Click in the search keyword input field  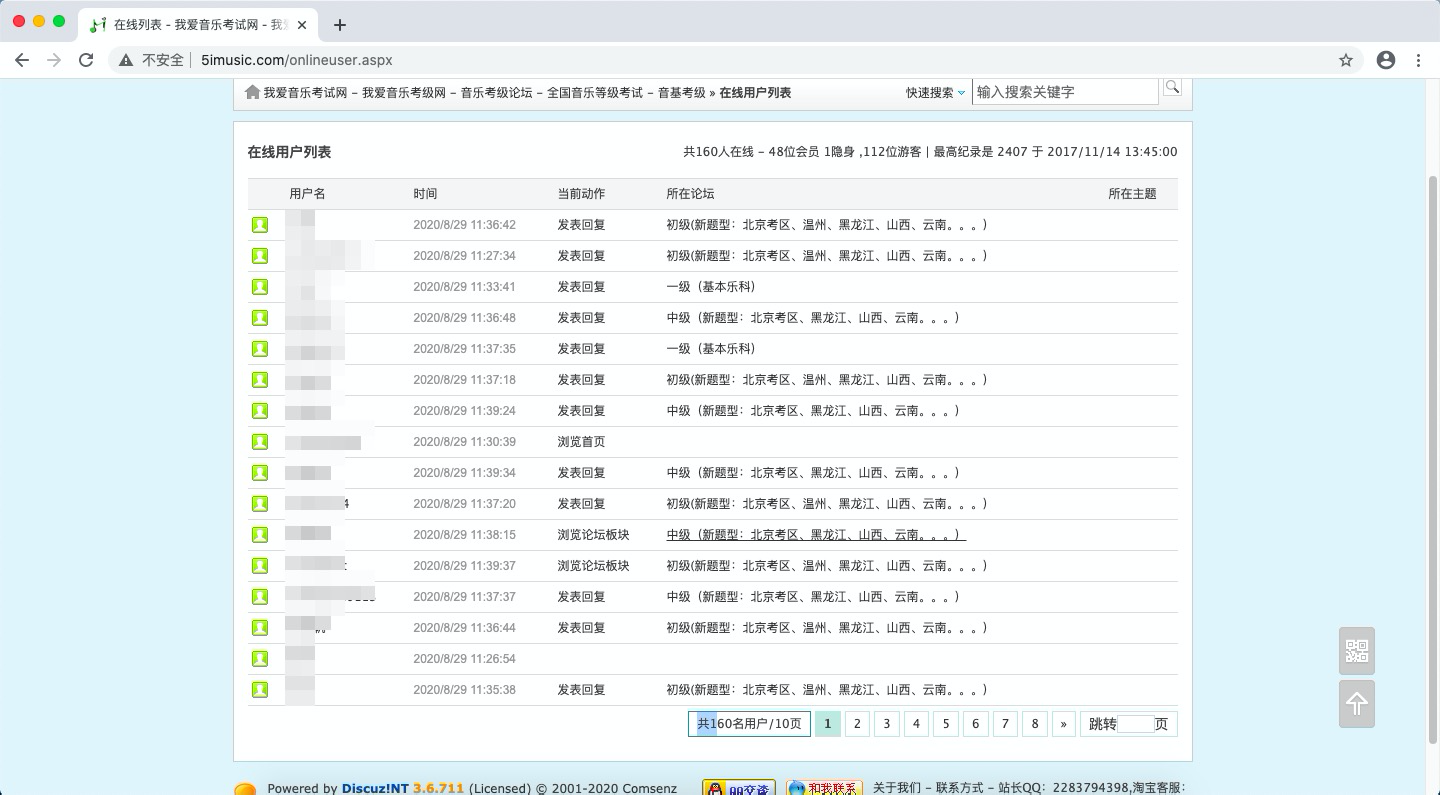pos(1065,92)
